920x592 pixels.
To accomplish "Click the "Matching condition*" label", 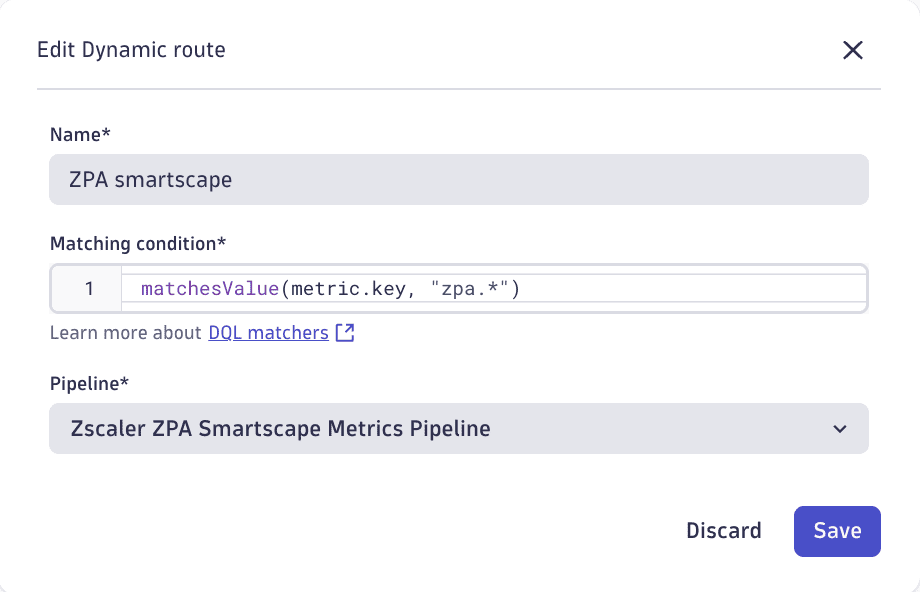I will coord(138,243).
